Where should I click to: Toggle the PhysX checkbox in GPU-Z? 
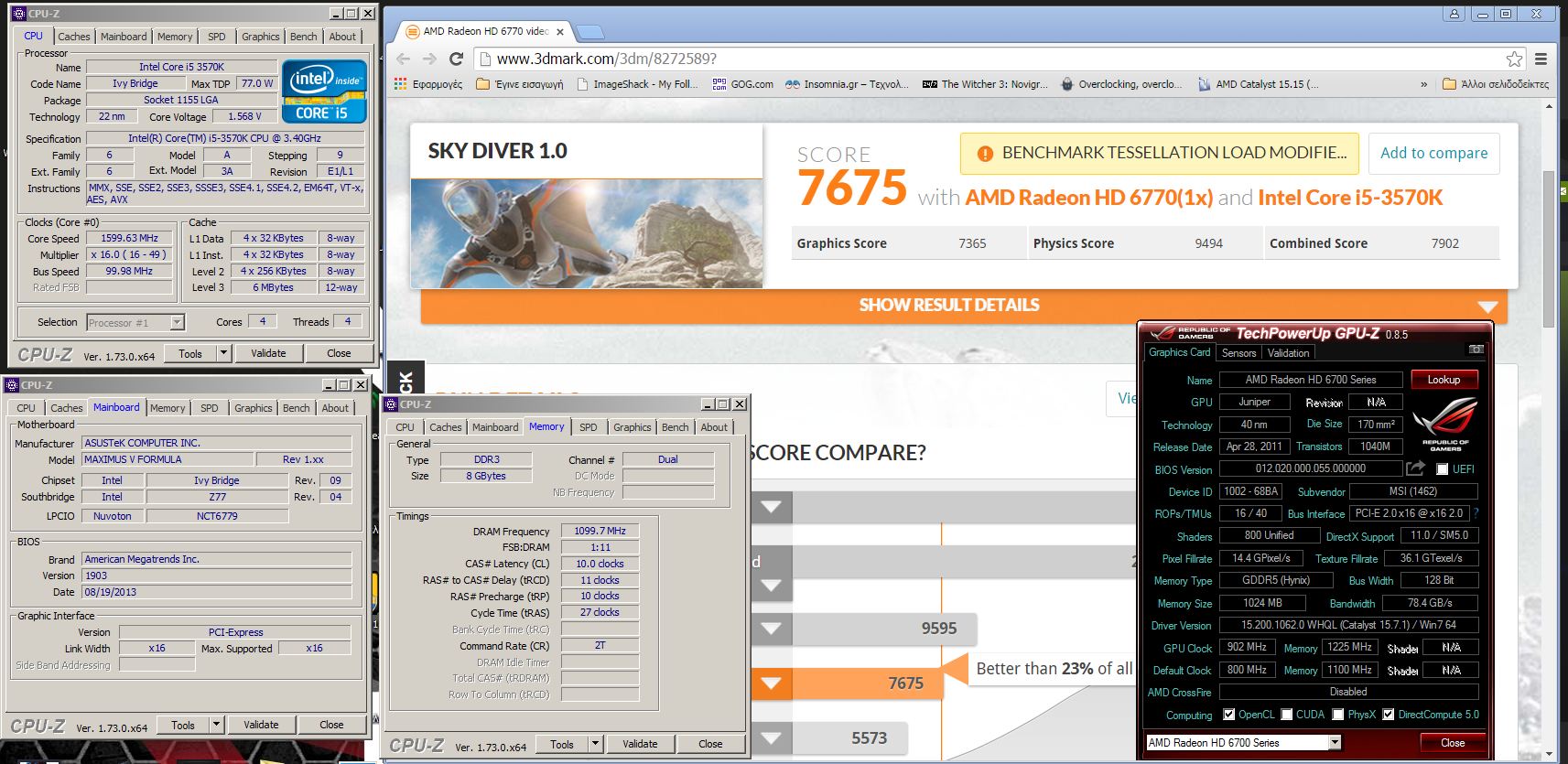point(1338,715)
